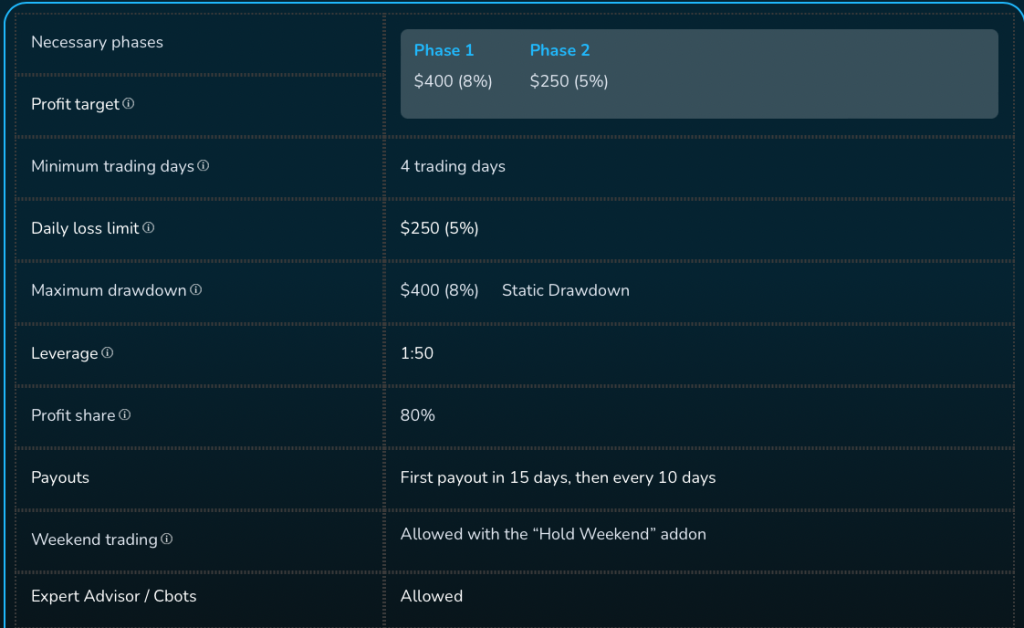This screenshot has height=628, width=1024.
Task: Show the Leverage info icon tooltip
Action: (x=108, y=353)
